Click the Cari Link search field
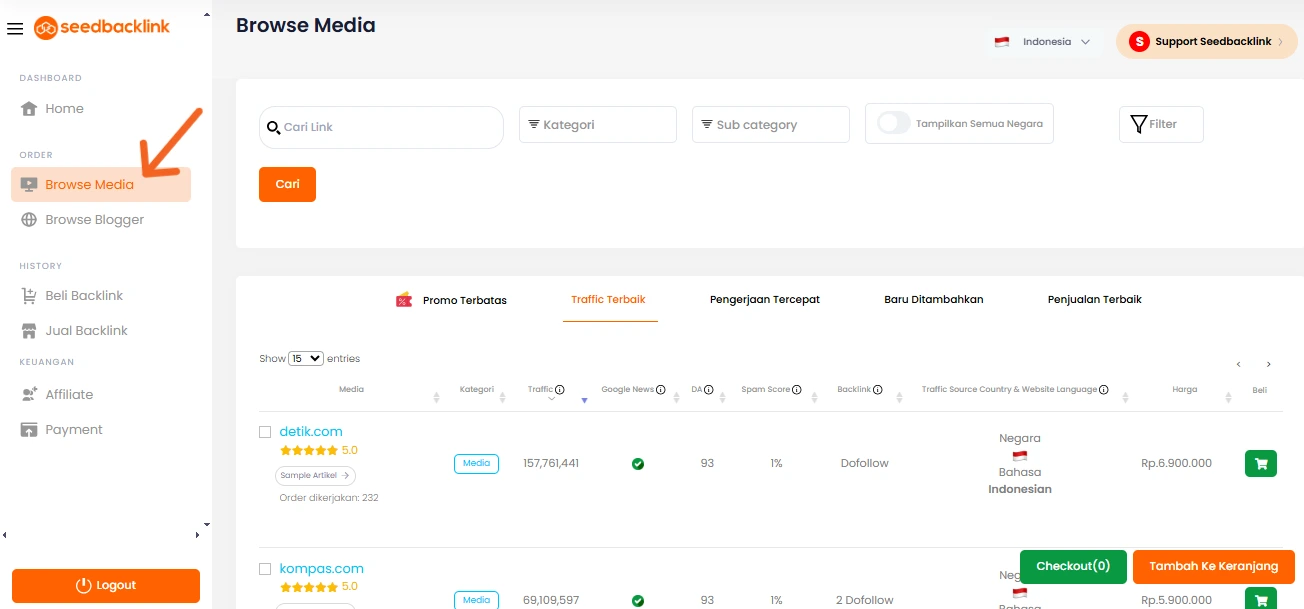 click(x=381, y=127)
